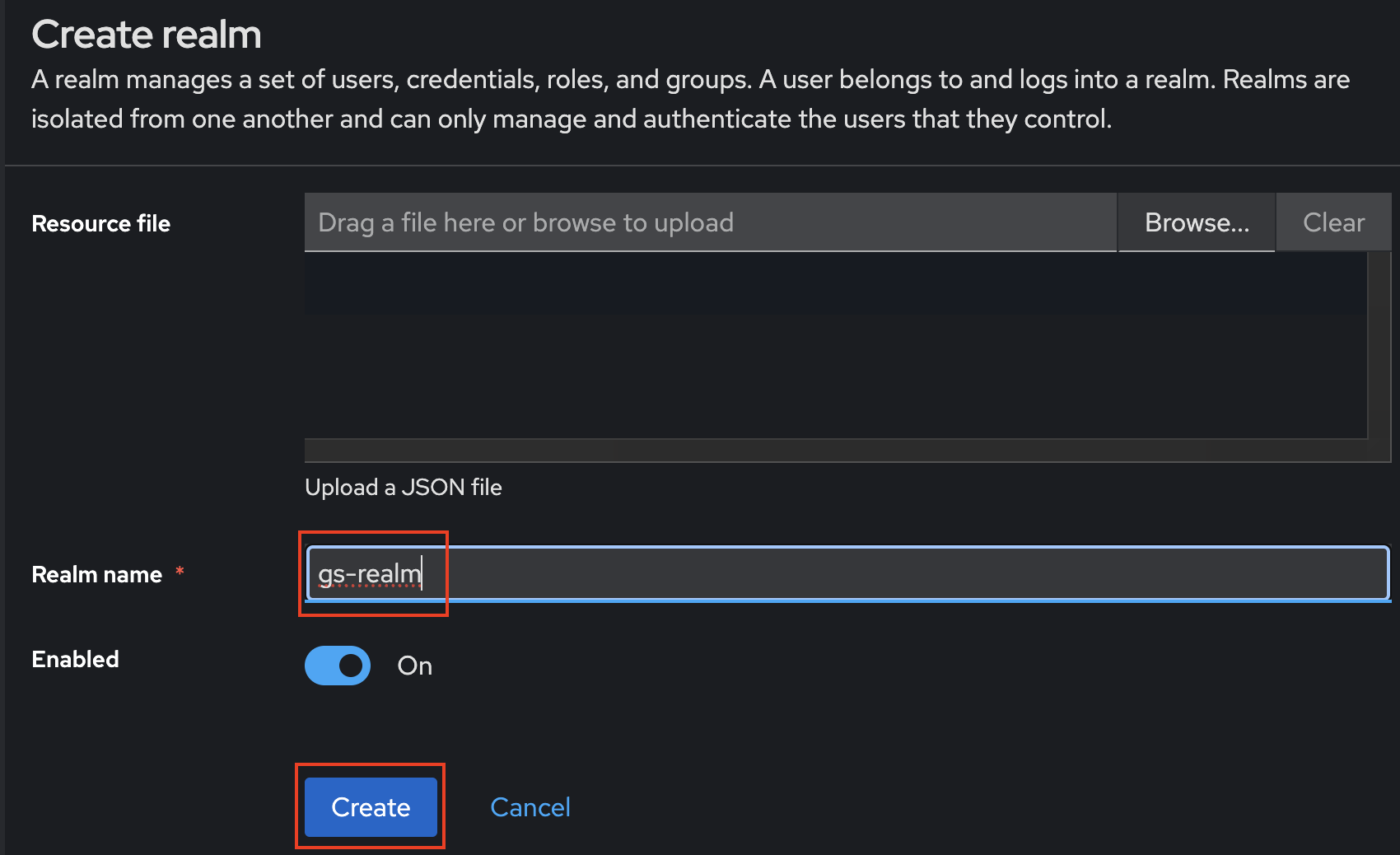Click the typed 'gs-realm' text

[369, 573]
